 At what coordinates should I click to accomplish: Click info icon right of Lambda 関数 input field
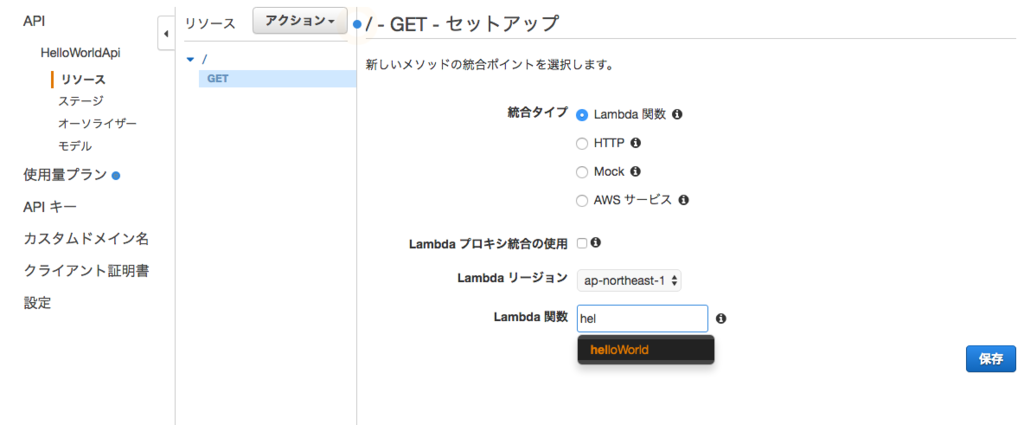[x=721, y=319]
